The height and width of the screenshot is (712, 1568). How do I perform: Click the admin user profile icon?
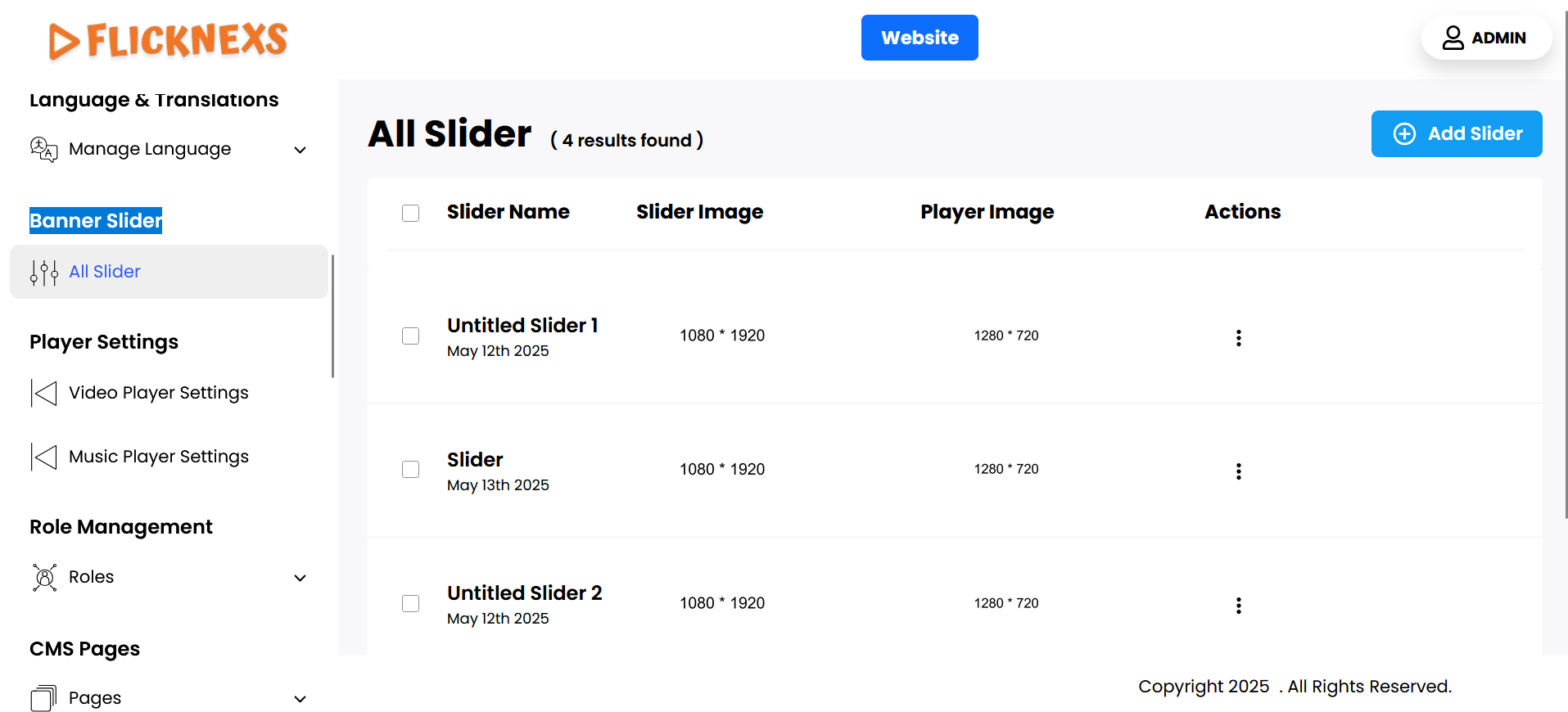click(1453, 38)
